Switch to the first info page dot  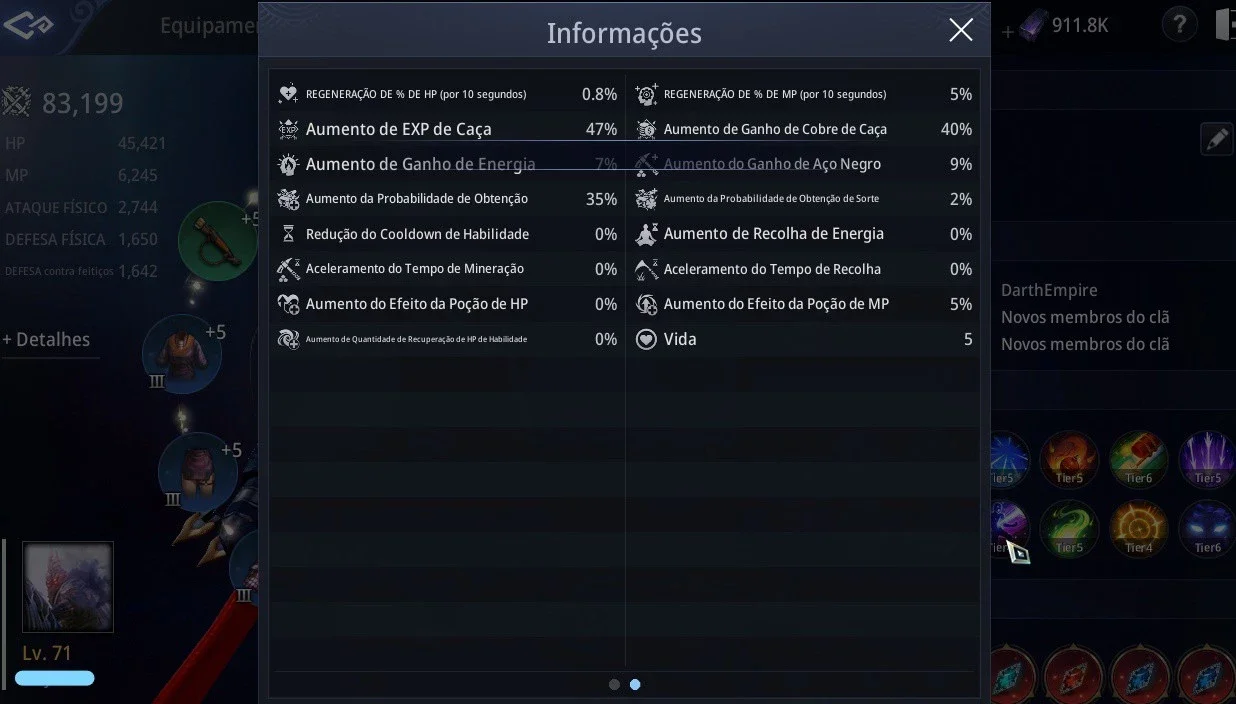(x=614, y=685)
